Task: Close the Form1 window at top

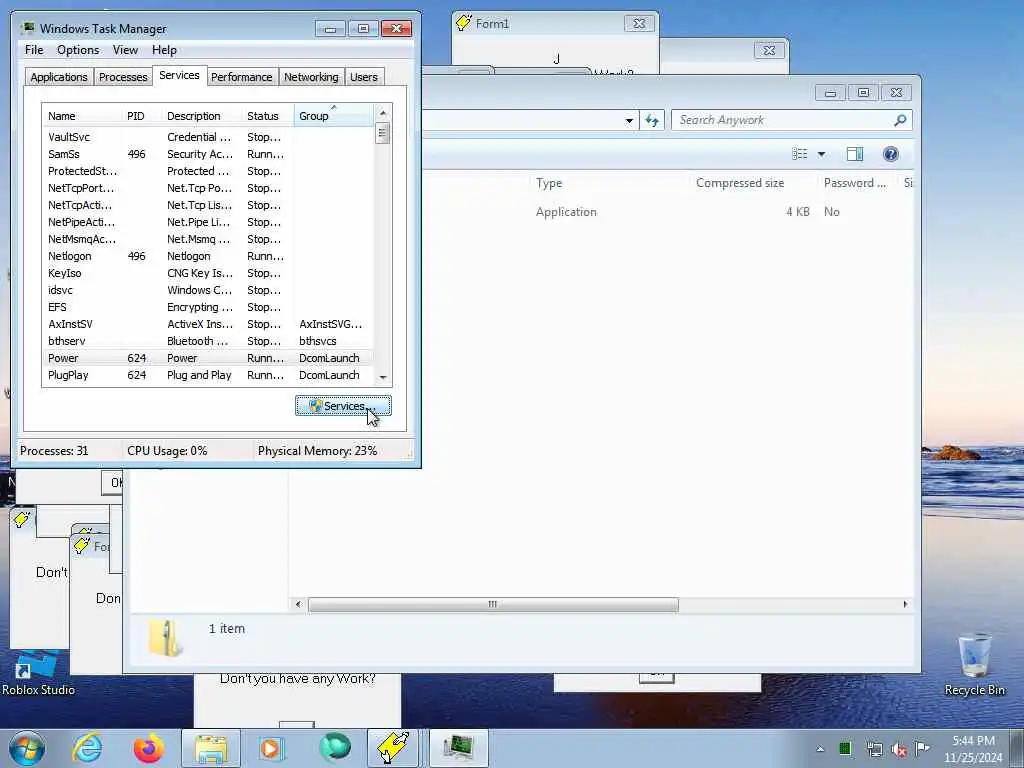Action: 639,24
